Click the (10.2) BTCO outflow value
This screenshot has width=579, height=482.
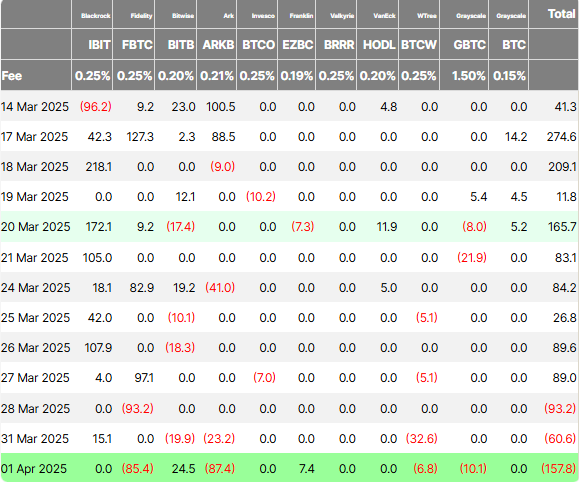point(261,196)
